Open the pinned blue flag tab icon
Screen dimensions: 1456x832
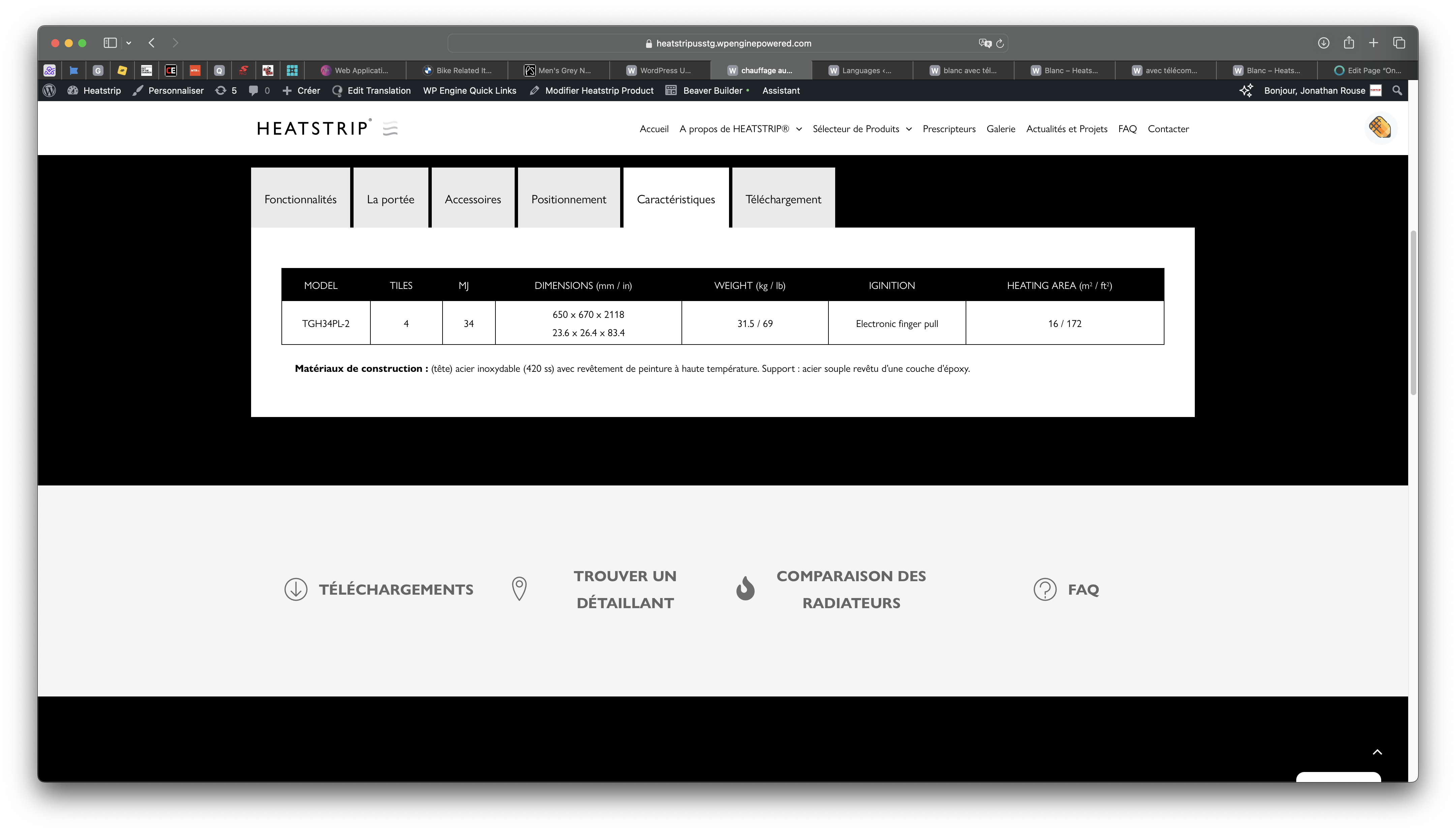pyautogui.click(x=74, y=70)
